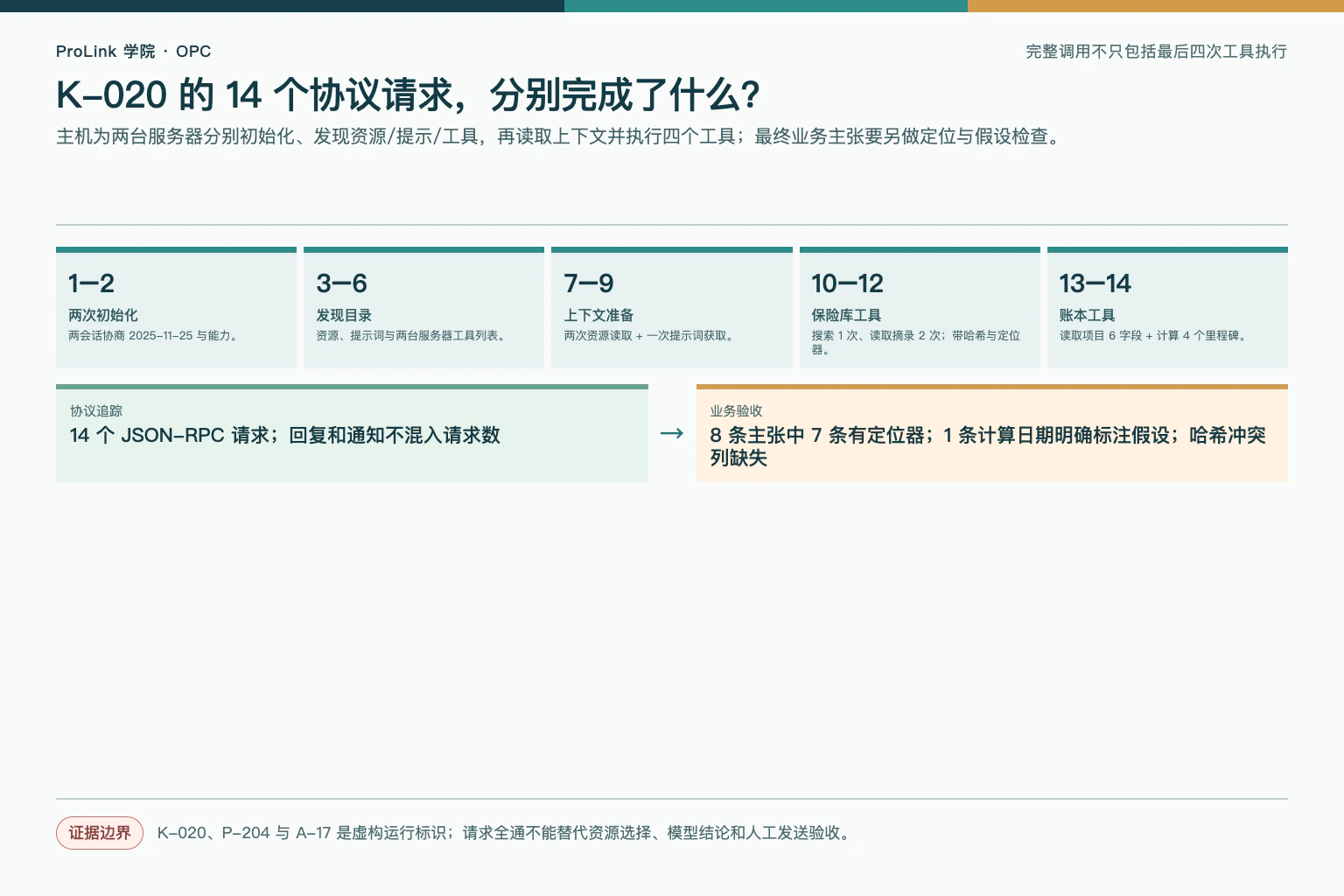Click the top-right note '完整调用不只包括最后四次工具执行'
Viewport: 1344px width, 896px height.
pyautogui.click(x=1156, y=52)
